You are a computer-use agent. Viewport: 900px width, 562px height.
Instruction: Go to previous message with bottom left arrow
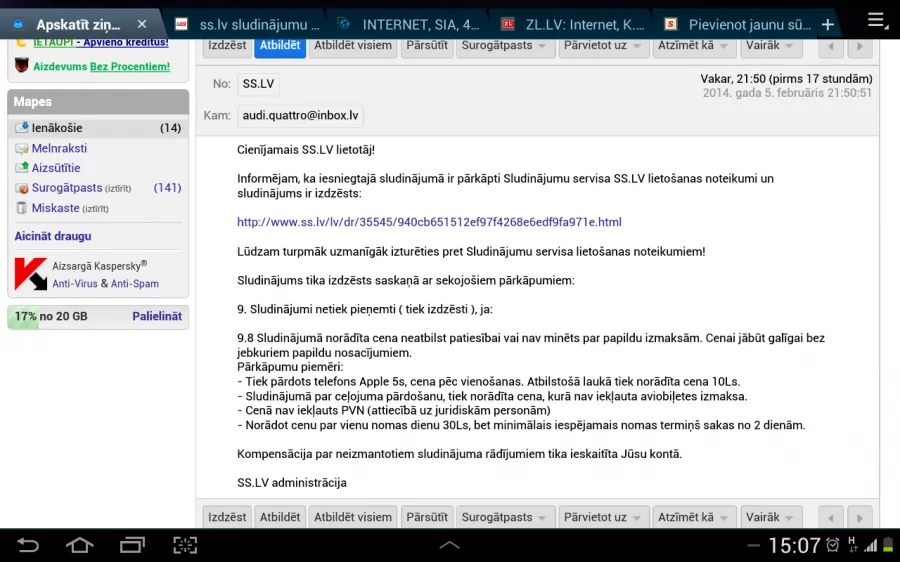point(831,518)
